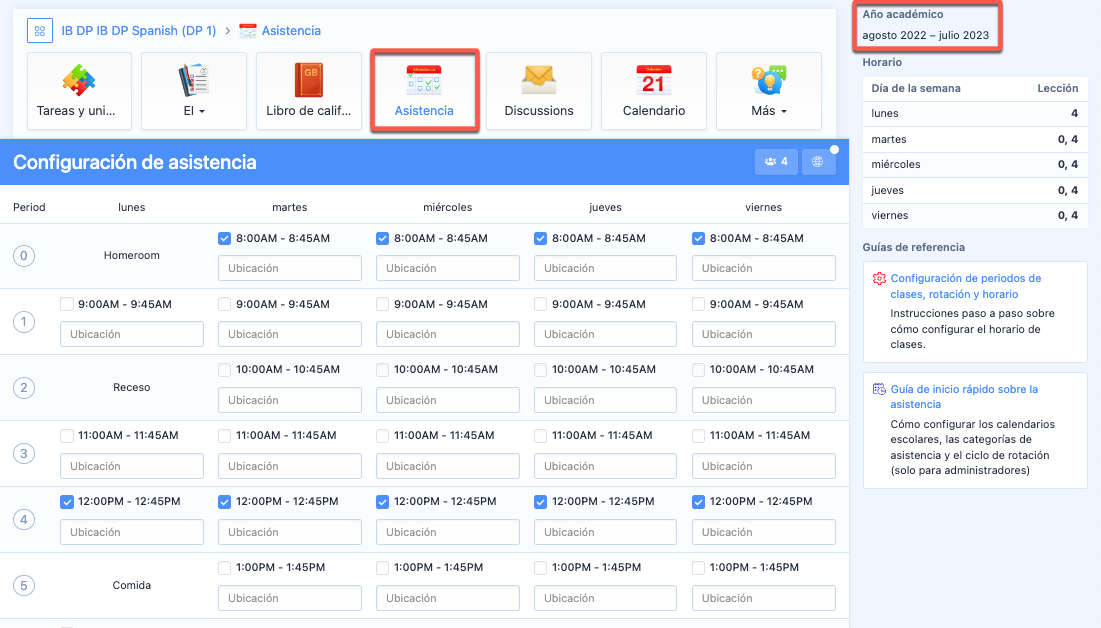The width and height of the screenshot is (1101, 628).
Task: Click the students count button showing 4
Action: pyautogui.click(x=776, y=161)
